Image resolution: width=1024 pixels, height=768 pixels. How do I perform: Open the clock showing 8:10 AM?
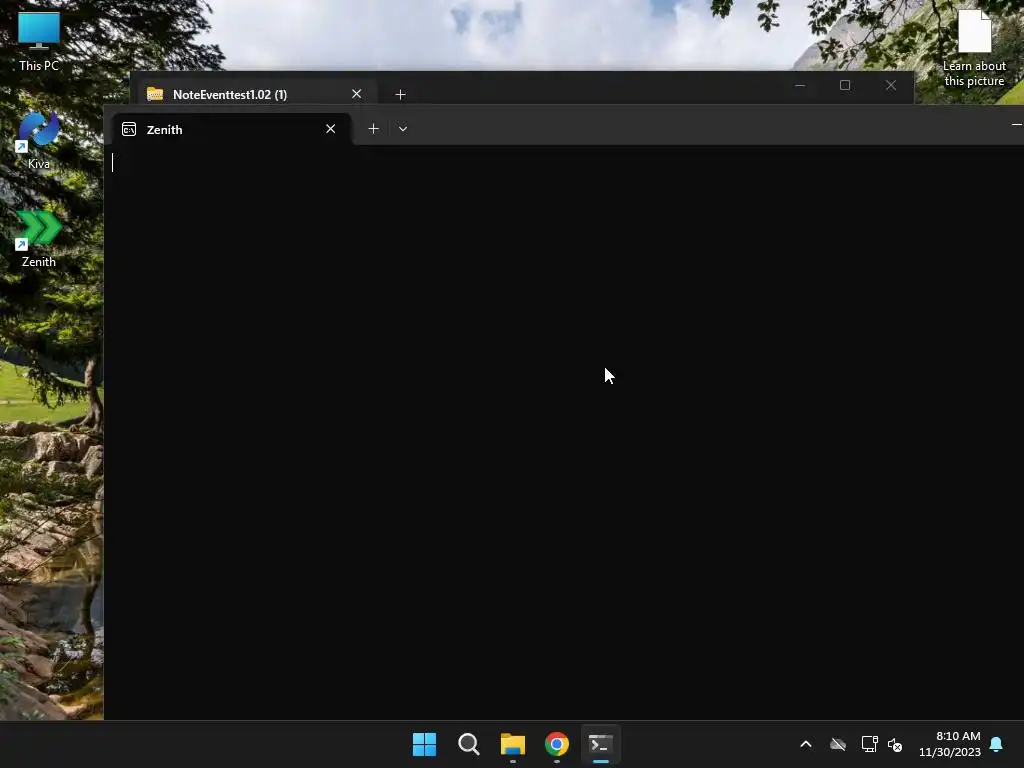tap(950, 744)
